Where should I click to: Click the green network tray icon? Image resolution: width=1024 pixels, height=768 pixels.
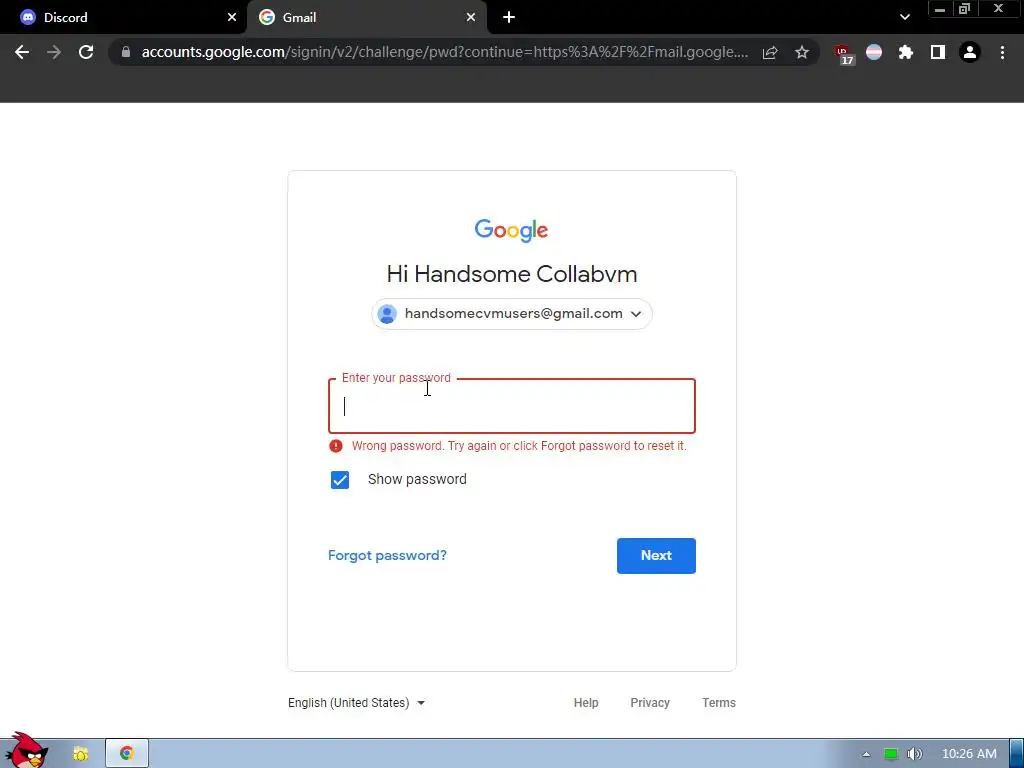coord(890,754)
